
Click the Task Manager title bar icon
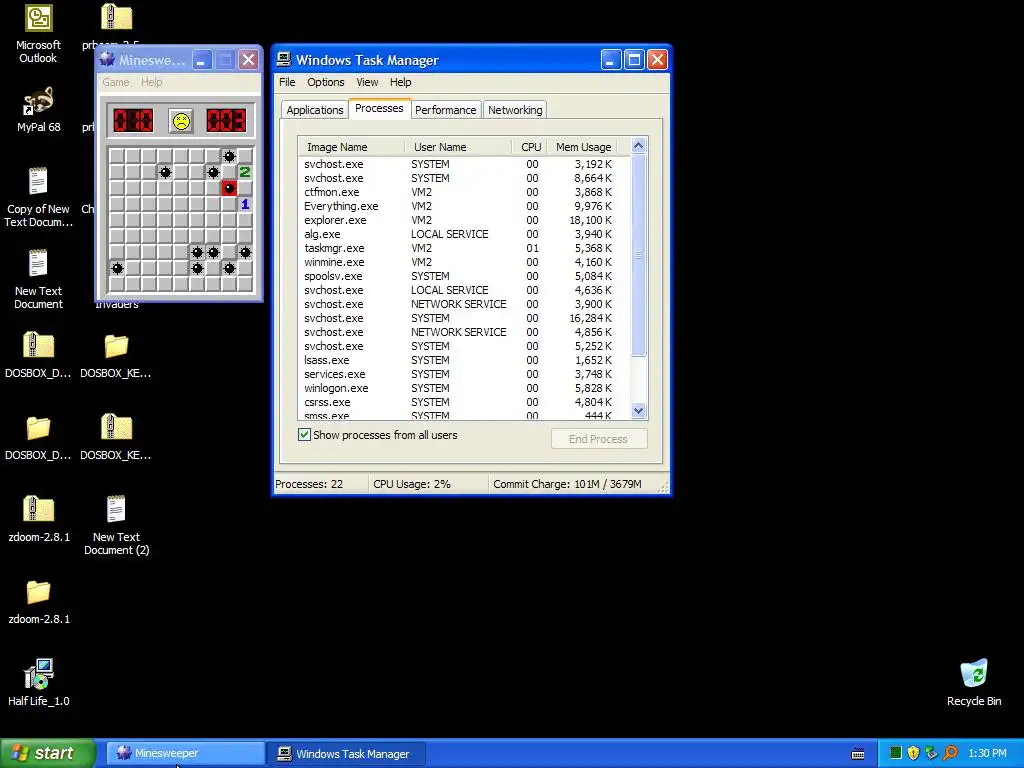(283, 59)
